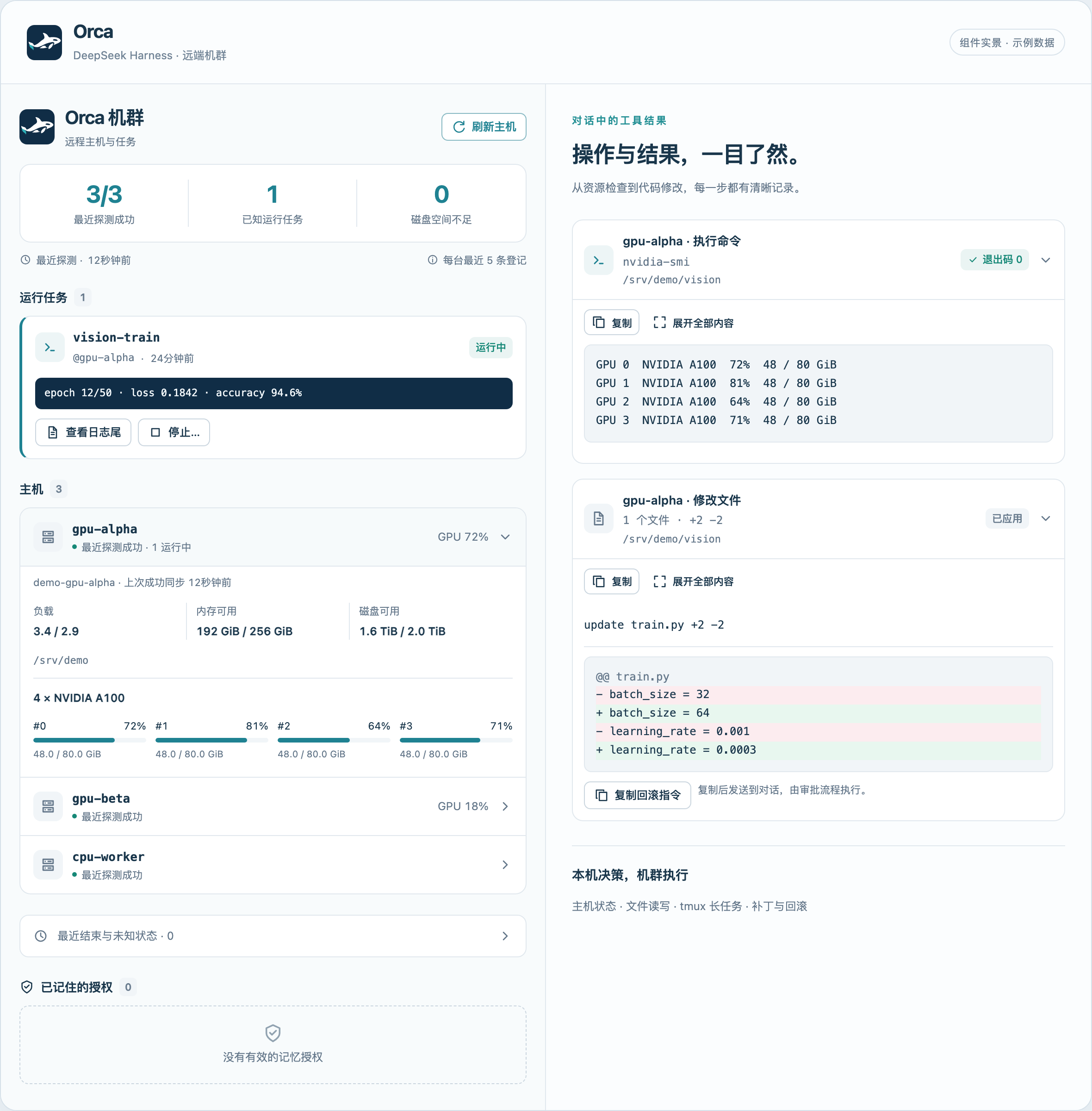Click GPU #1 utilization bar at 81%

coord(211,740)
